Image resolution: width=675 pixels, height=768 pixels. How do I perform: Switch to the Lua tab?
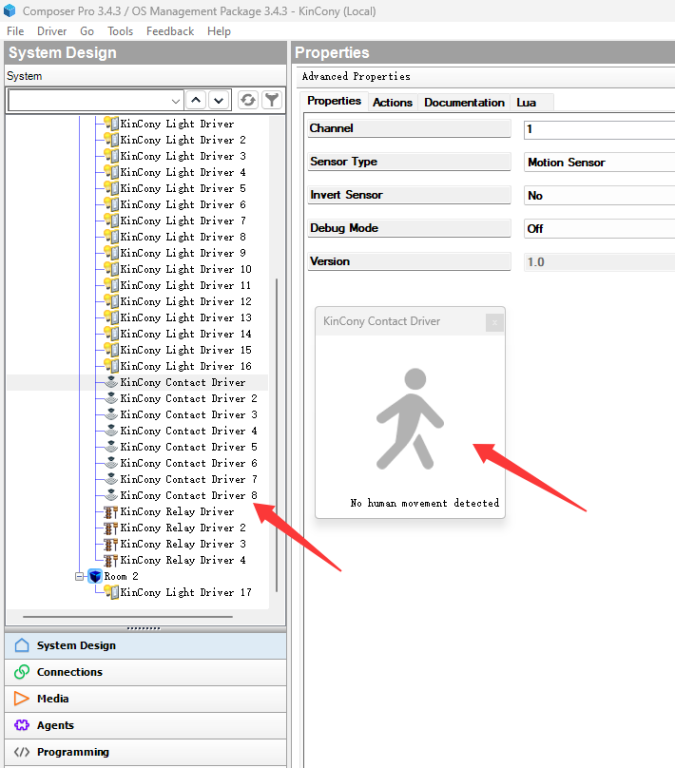pyautogui.click(x=526, y=102)
